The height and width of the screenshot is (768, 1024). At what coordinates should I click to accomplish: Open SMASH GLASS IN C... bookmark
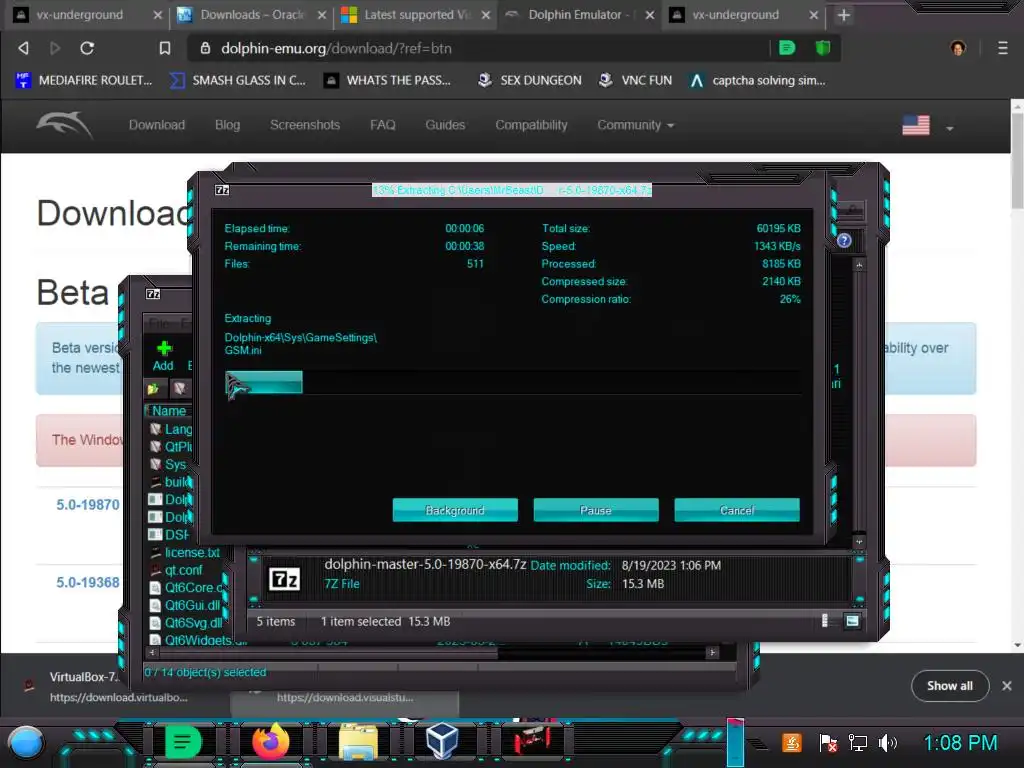[238, 80]
